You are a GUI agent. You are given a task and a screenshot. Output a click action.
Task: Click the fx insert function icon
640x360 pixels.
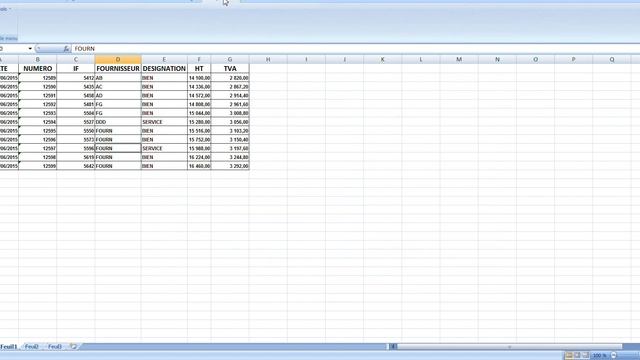click(x=66, y=49)
